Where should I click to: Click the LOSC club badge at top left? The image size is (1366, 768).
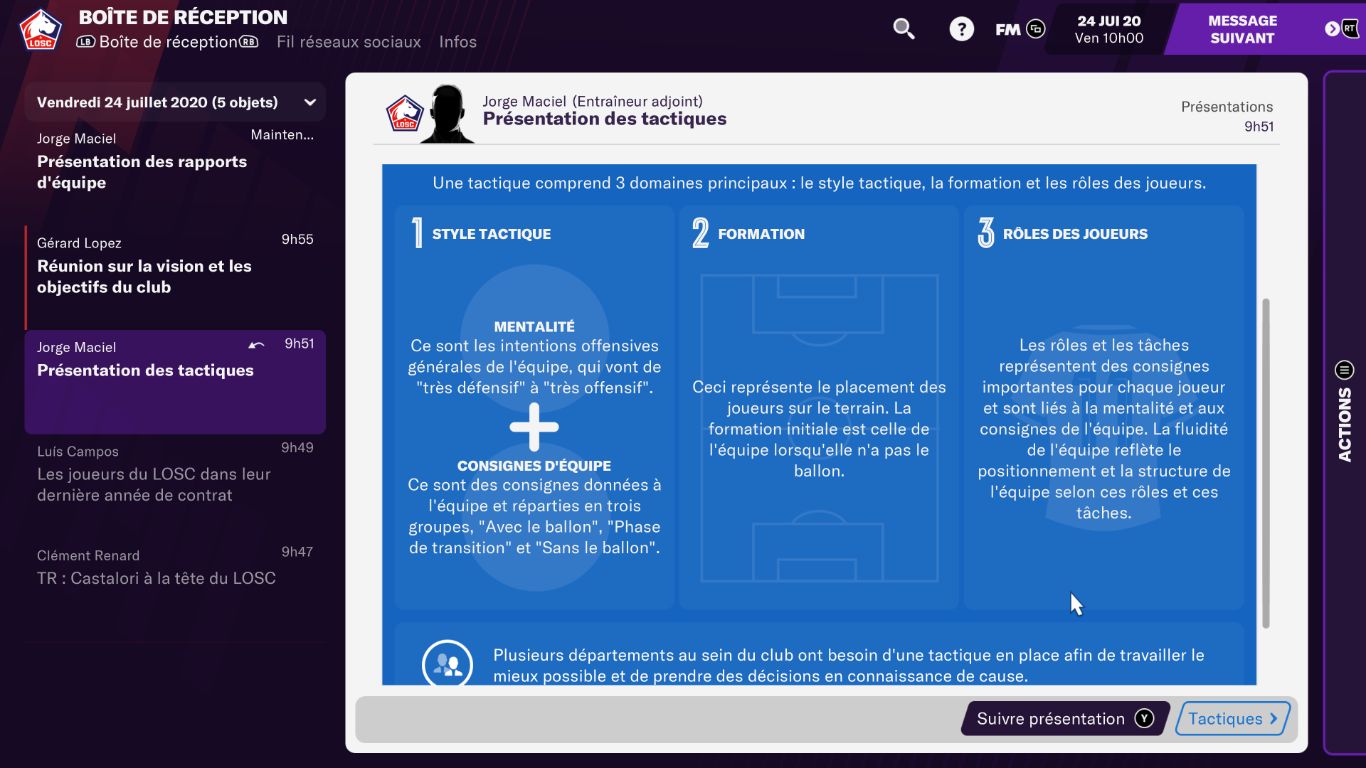pos(40,29)
